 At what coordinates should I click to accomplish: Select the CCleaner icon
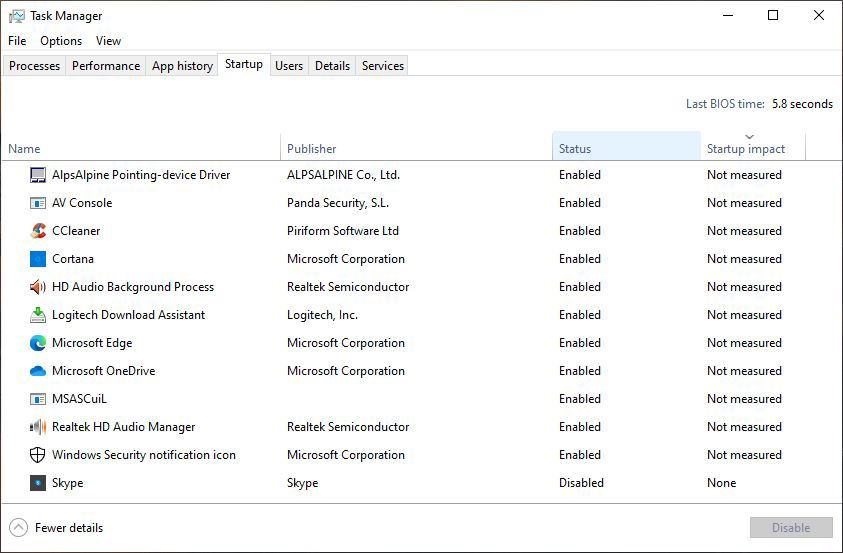[x=38, y=231]
